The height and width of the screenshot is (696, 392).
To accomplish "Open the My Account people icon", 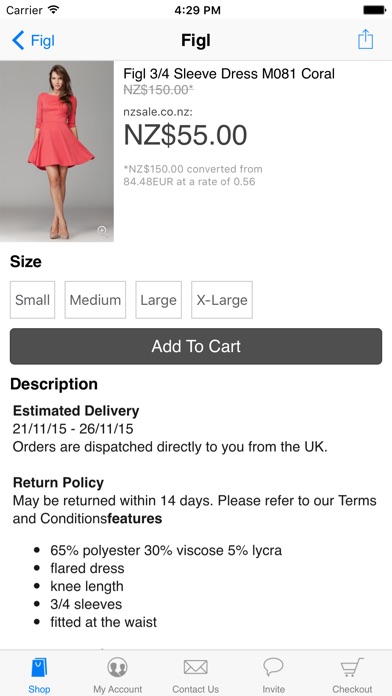I will pyautogui.click(x=117, y=667).
